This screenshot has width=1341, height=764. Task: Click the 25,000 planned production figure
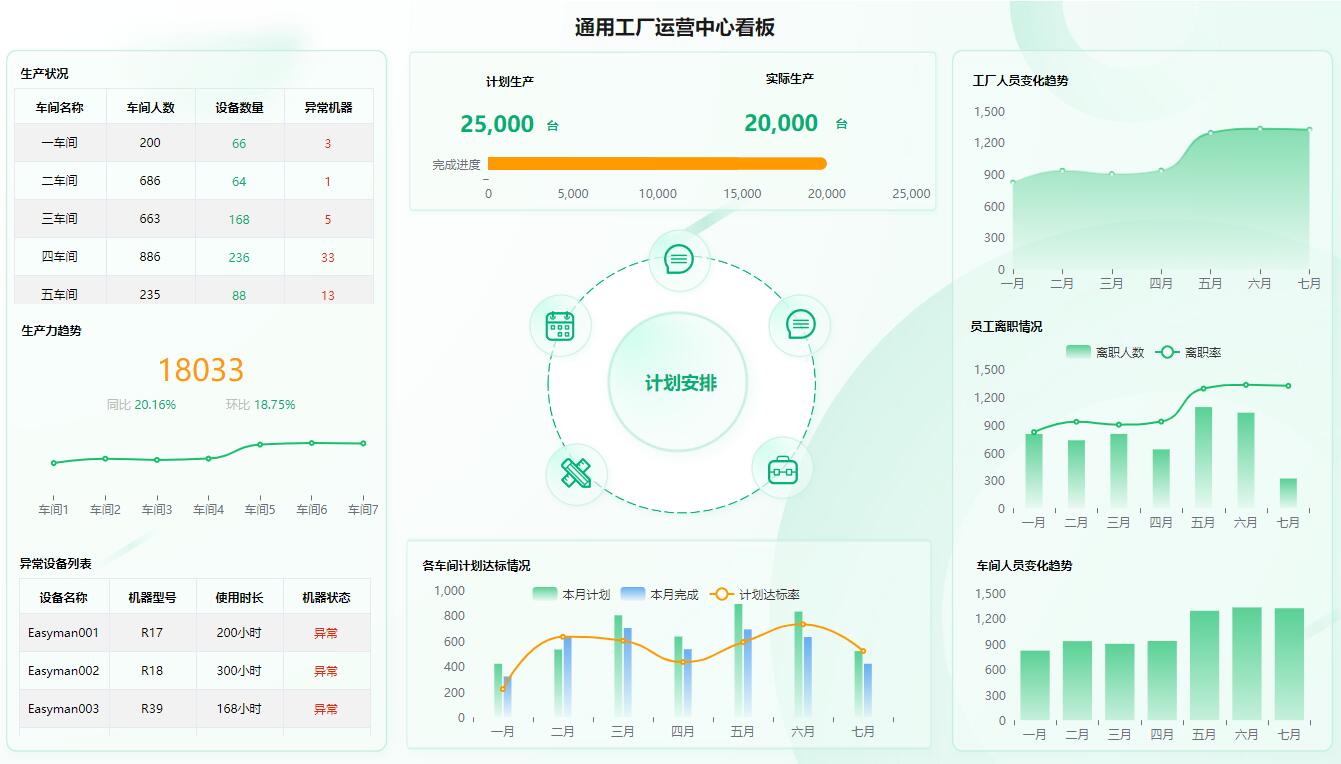497,124
